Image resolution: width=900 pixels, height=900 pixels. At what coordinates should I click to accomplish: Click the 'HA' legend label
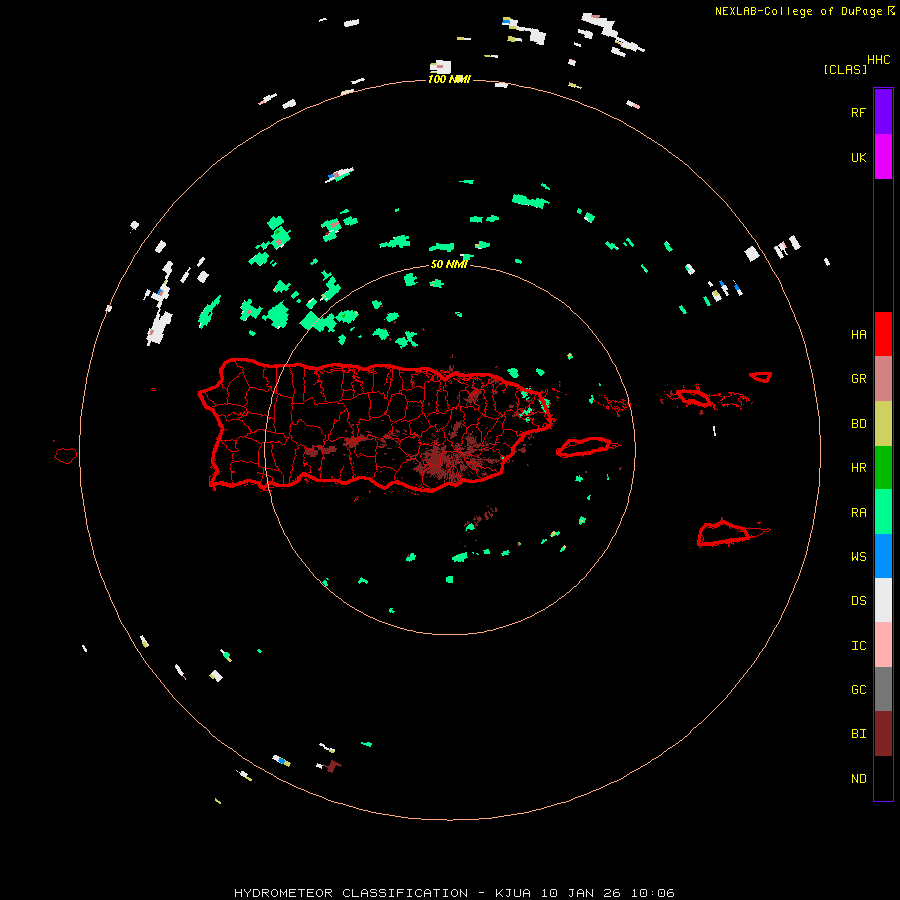click(x=858, y=335)
